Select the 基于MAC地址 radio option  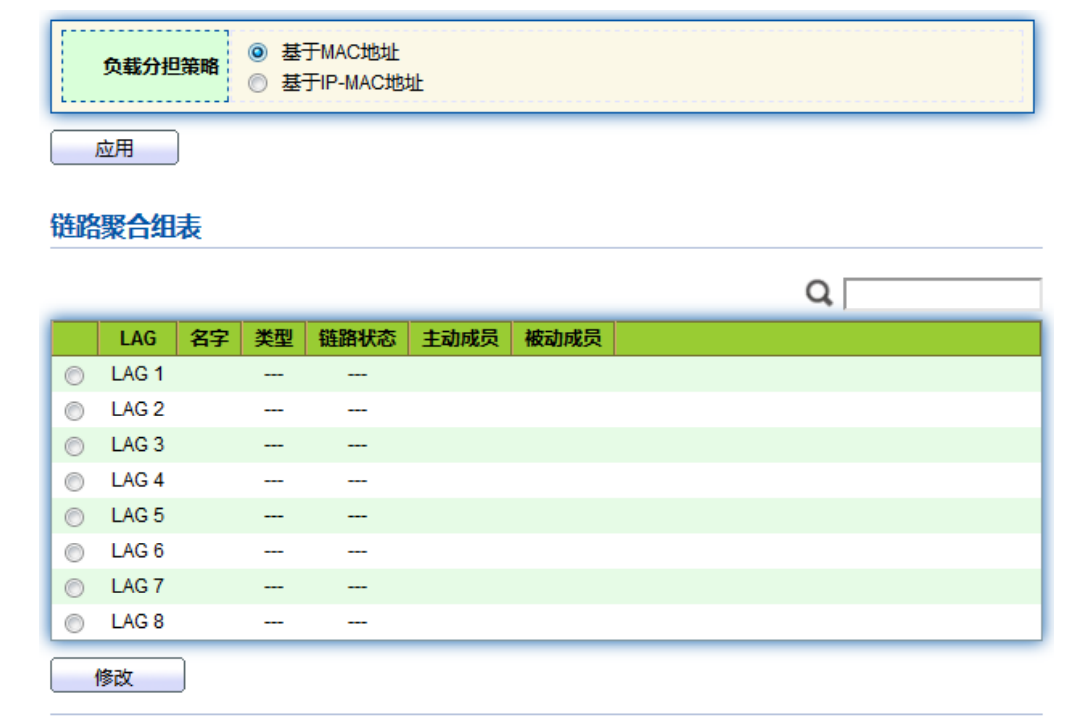(258, 53)
